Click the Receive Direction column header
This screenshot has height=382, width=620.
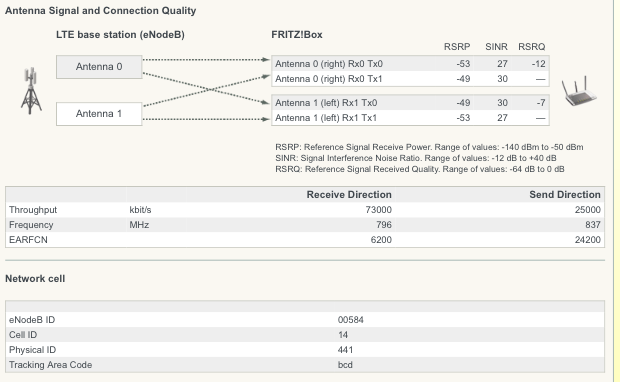(x=349, y=195)
